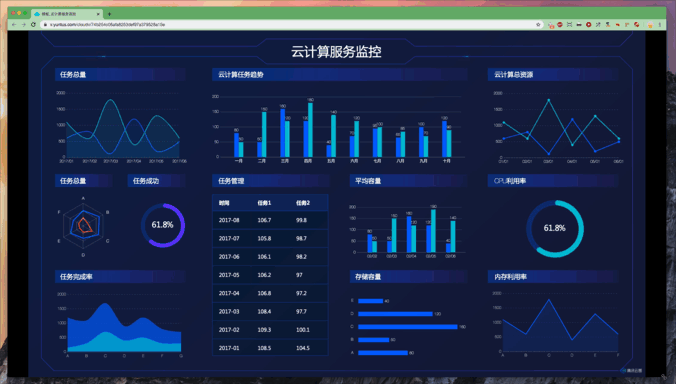The width and height of the screenshot is (676, 384).
Task: Open a new tab with the plus icon
Action: pos(110,14)
